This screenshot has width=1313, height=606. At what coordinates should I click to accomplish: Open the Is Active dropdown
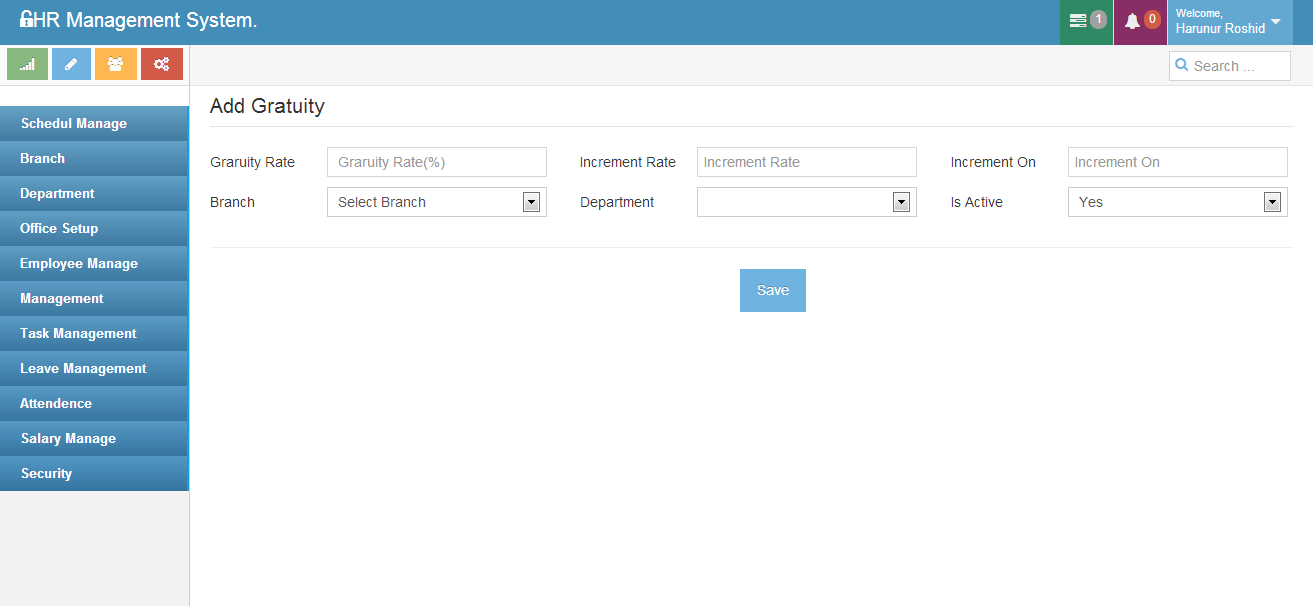click(x=1177, y=202)
